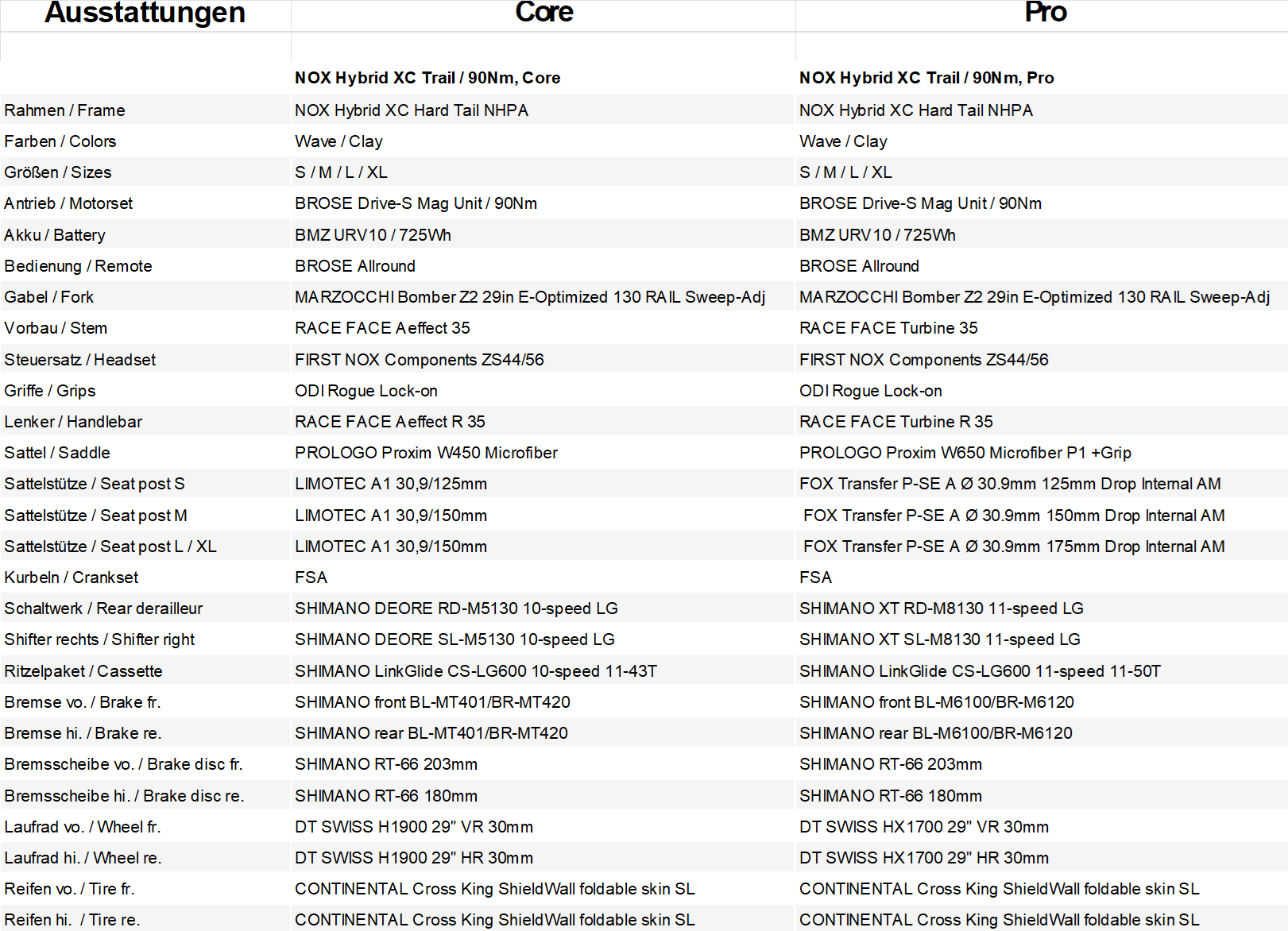Select Core cell ODI Rogue Lock-on

[366, 391]
